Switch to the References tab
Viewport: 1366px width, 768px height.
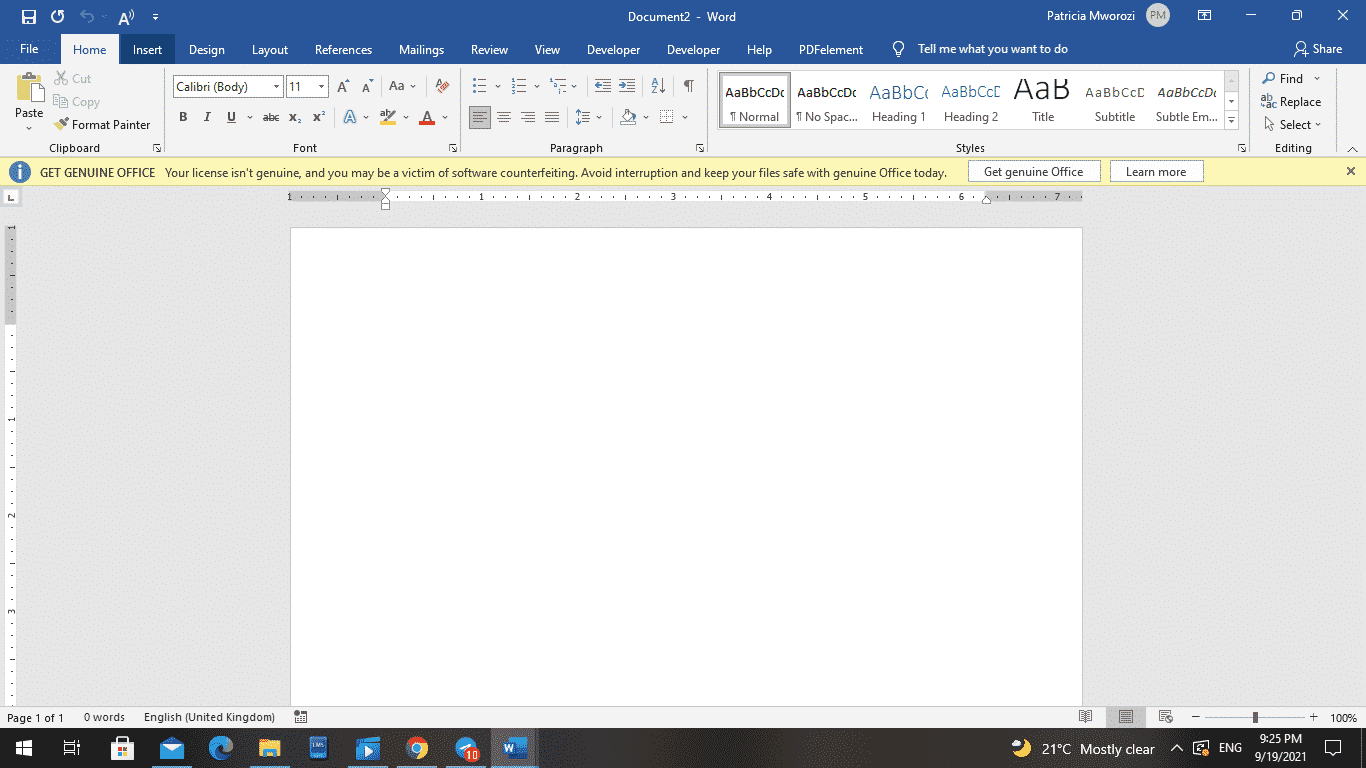(343, 49)
